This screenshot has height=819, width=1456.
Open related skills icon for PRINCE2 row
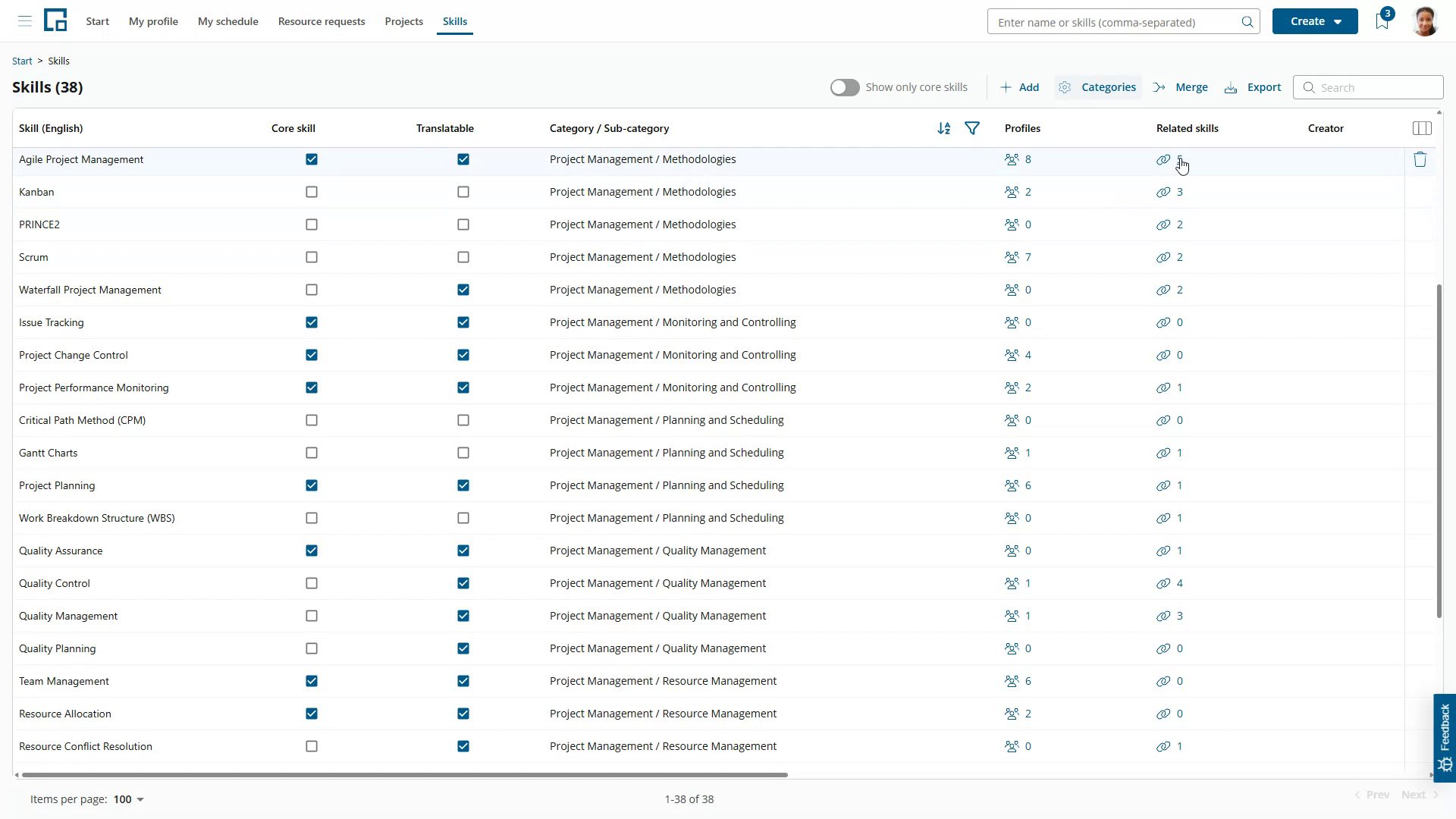coord(1163,224)
